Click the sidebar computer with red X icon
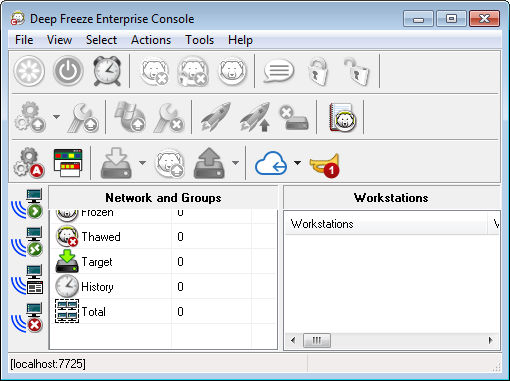This screenshot has width=510, height=381. [28, 318]
